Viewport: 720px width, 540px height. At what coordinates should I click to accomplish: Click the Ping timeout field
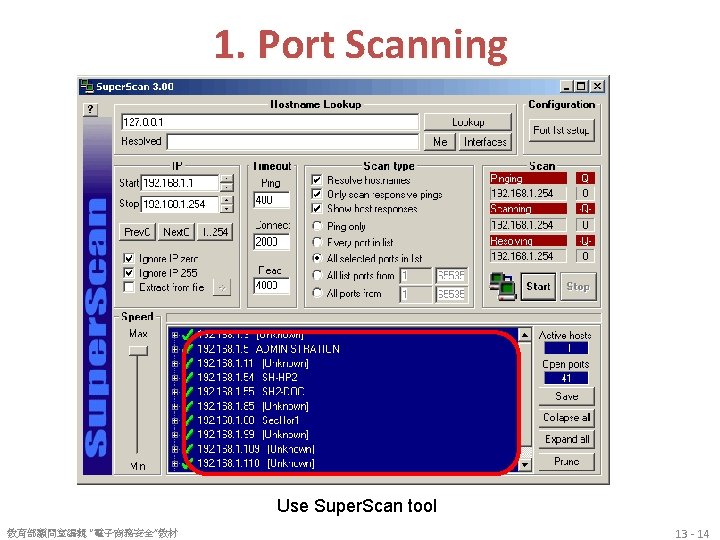point(271,200)
